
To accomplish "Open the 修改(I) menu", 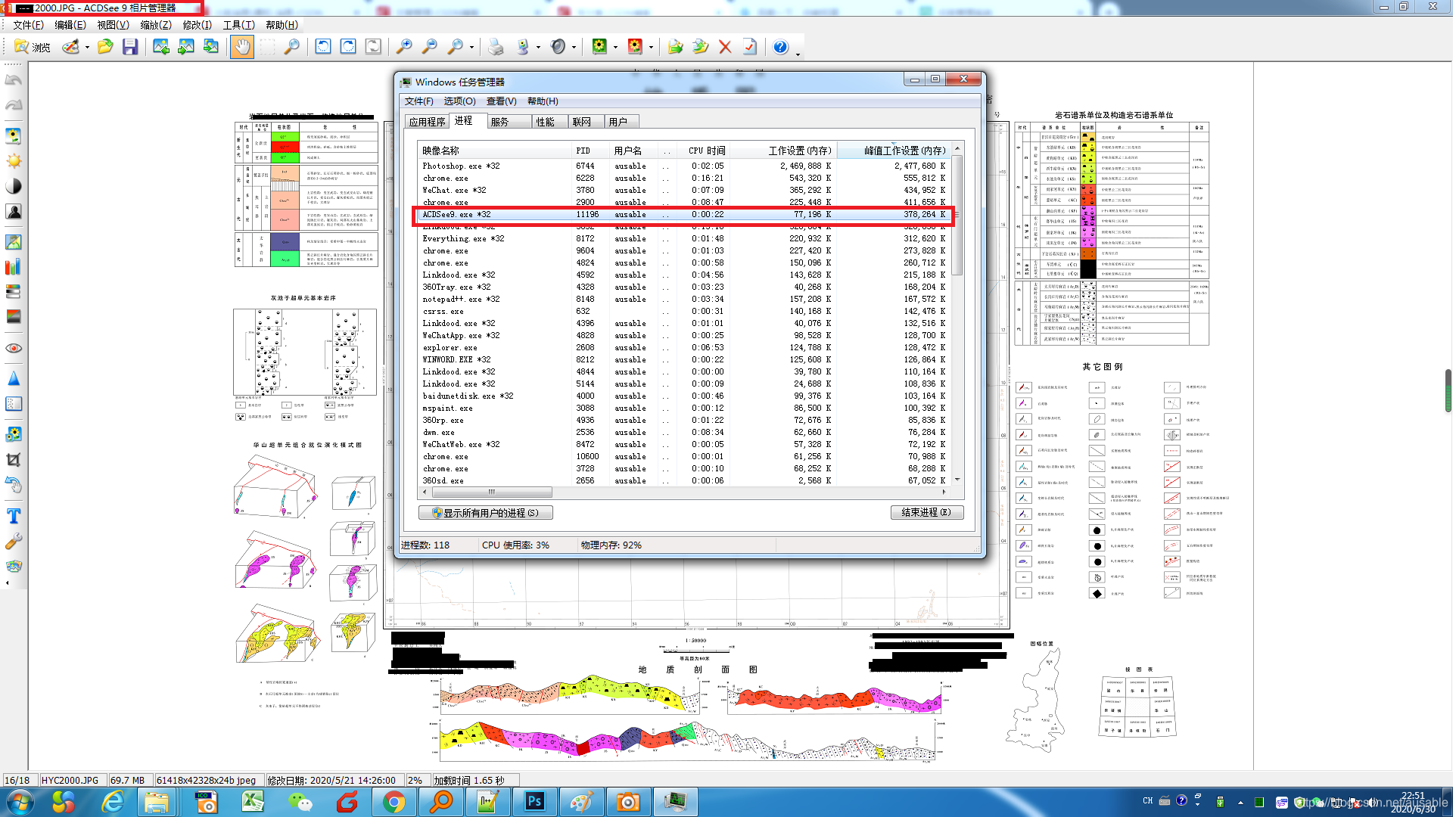I will pos(197,25).
